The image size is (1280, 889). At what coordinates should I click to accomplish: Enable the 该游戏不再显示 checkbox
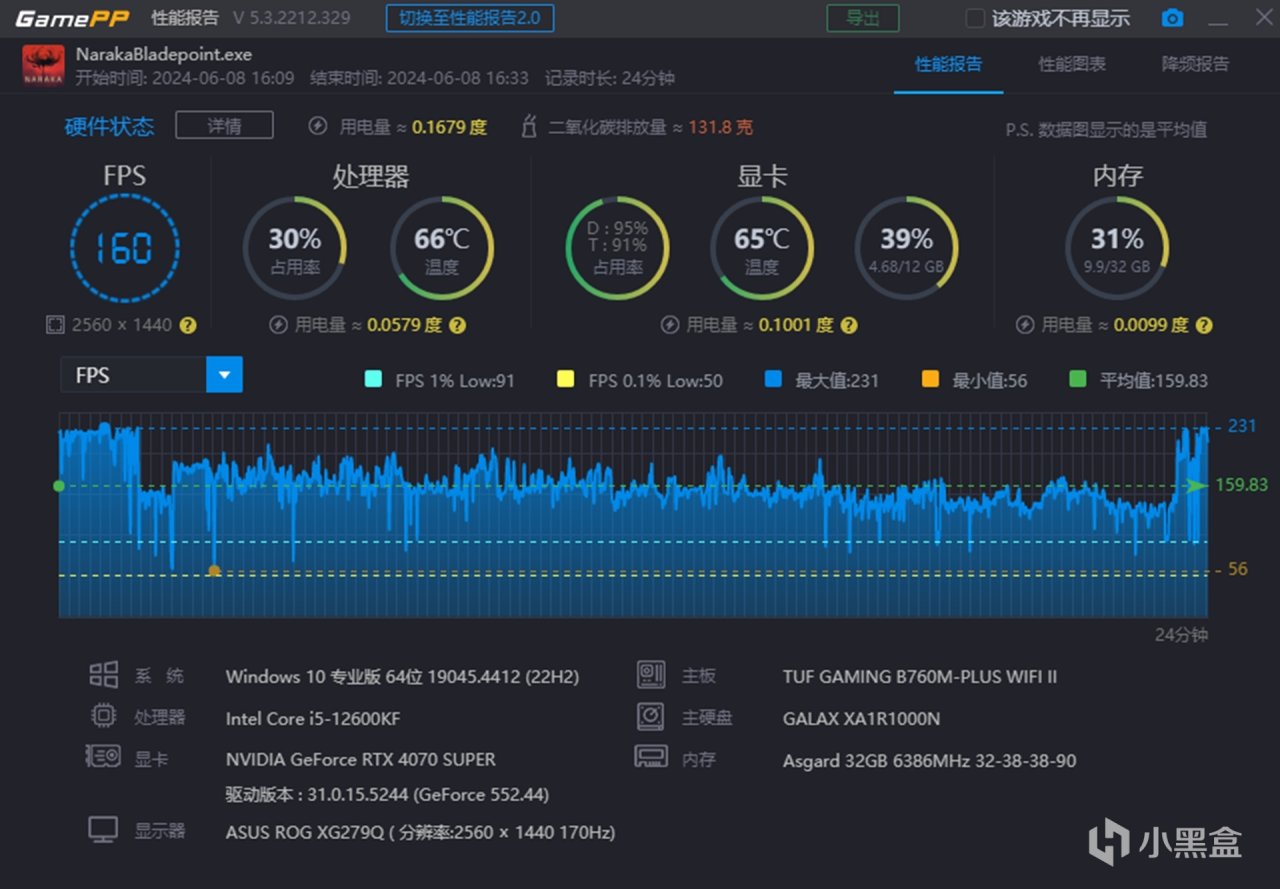(x=975, y=19)
